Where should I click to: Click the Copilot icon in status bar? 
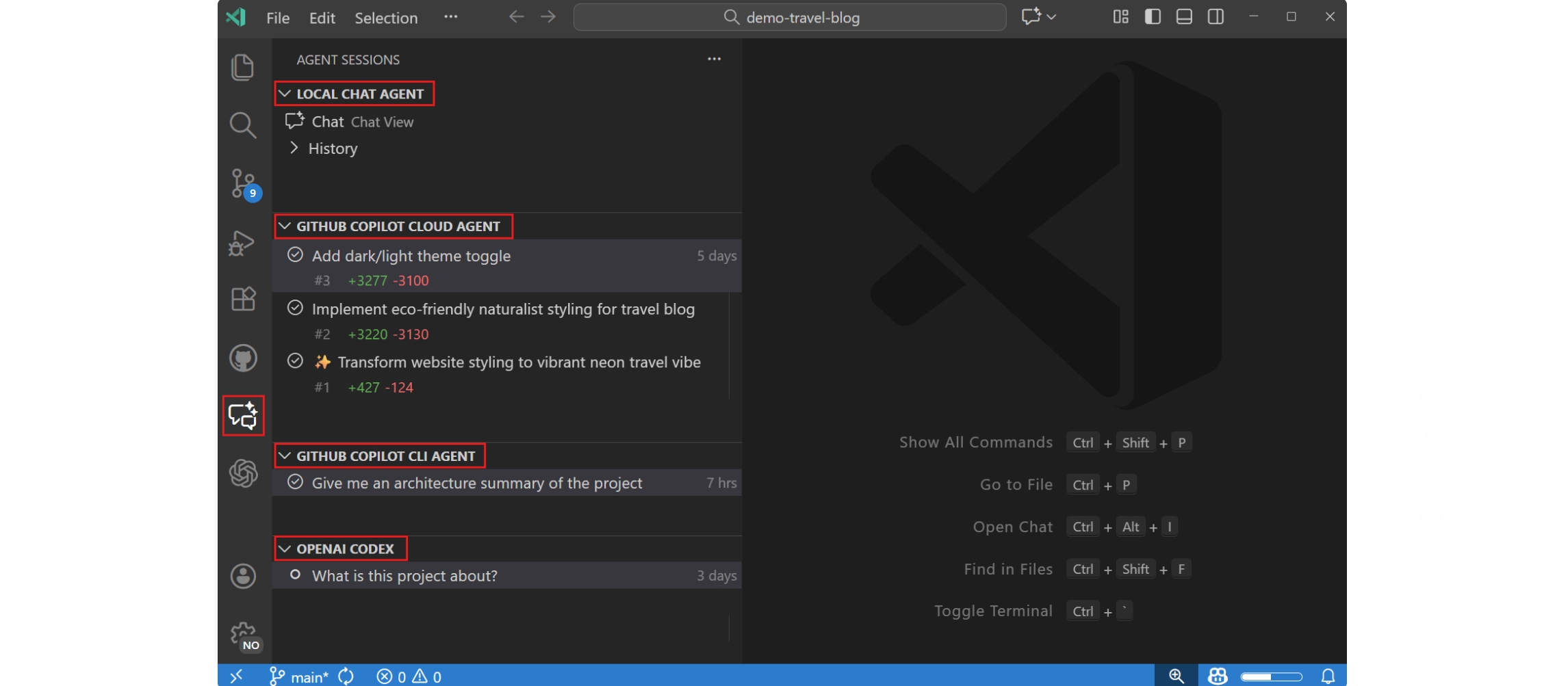click(1218, 676)
